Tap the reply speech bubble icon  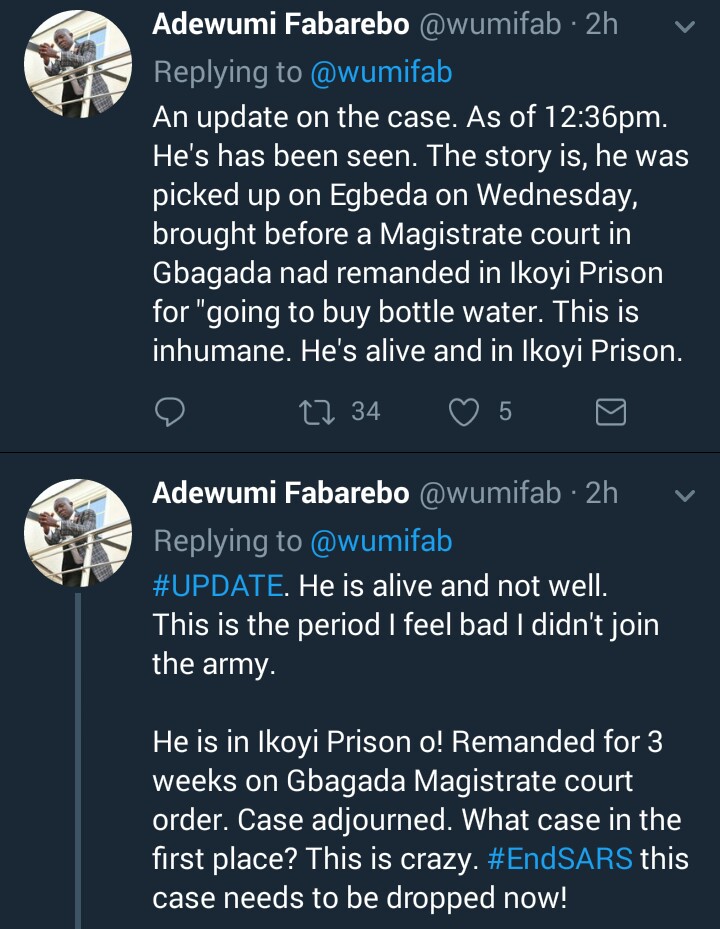[171, 411]
